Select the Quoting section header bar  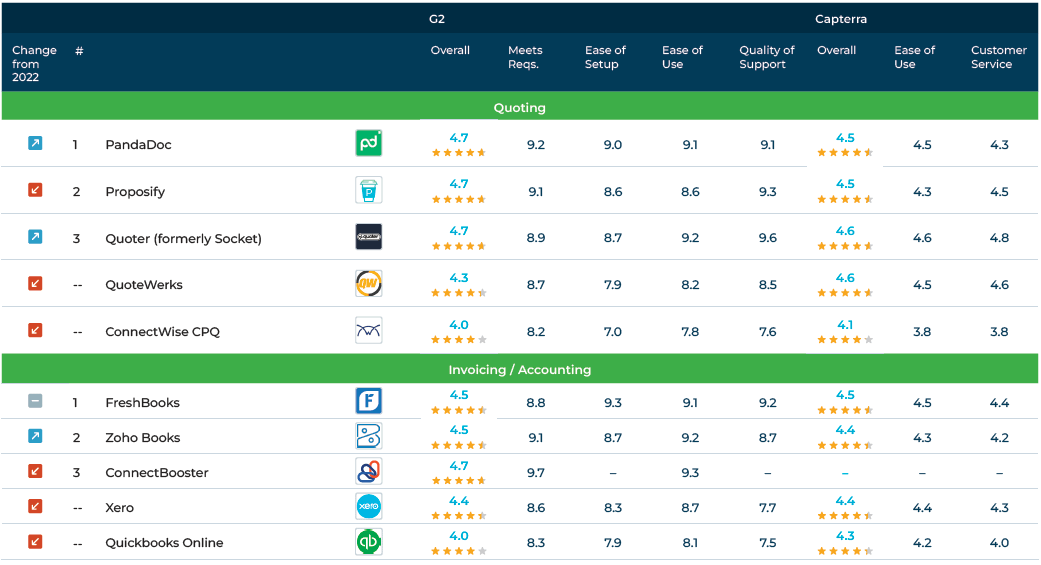point(520,106)
